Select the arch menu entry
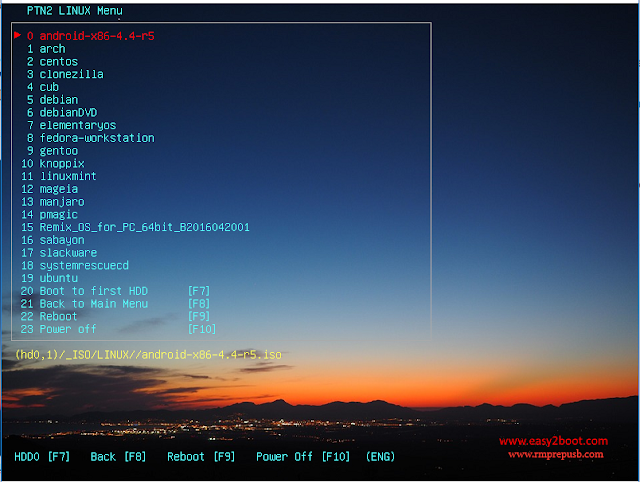This screenshot has height=482, width=640. (x=46, y=49)
